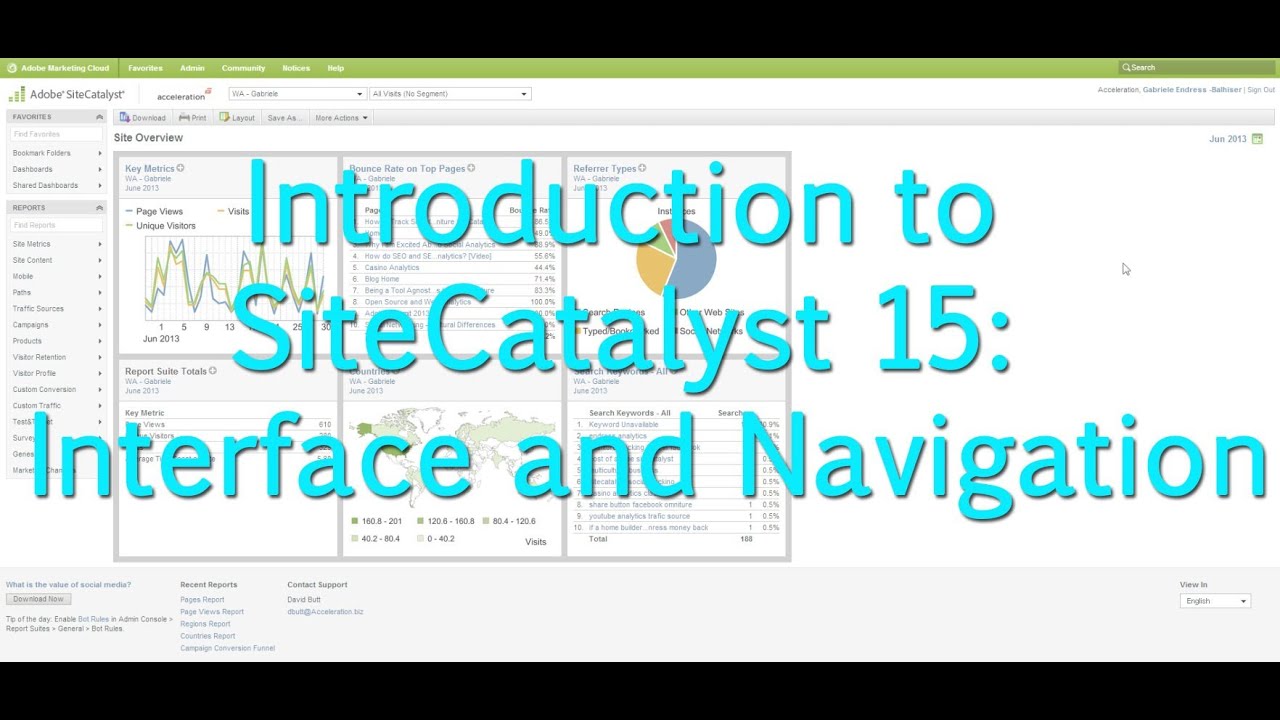The width and height of the screenshot is (1280, 720).
Task: Click the 'Casino Analytics' row in Bounce Rate table
Action: click(453, 268)
